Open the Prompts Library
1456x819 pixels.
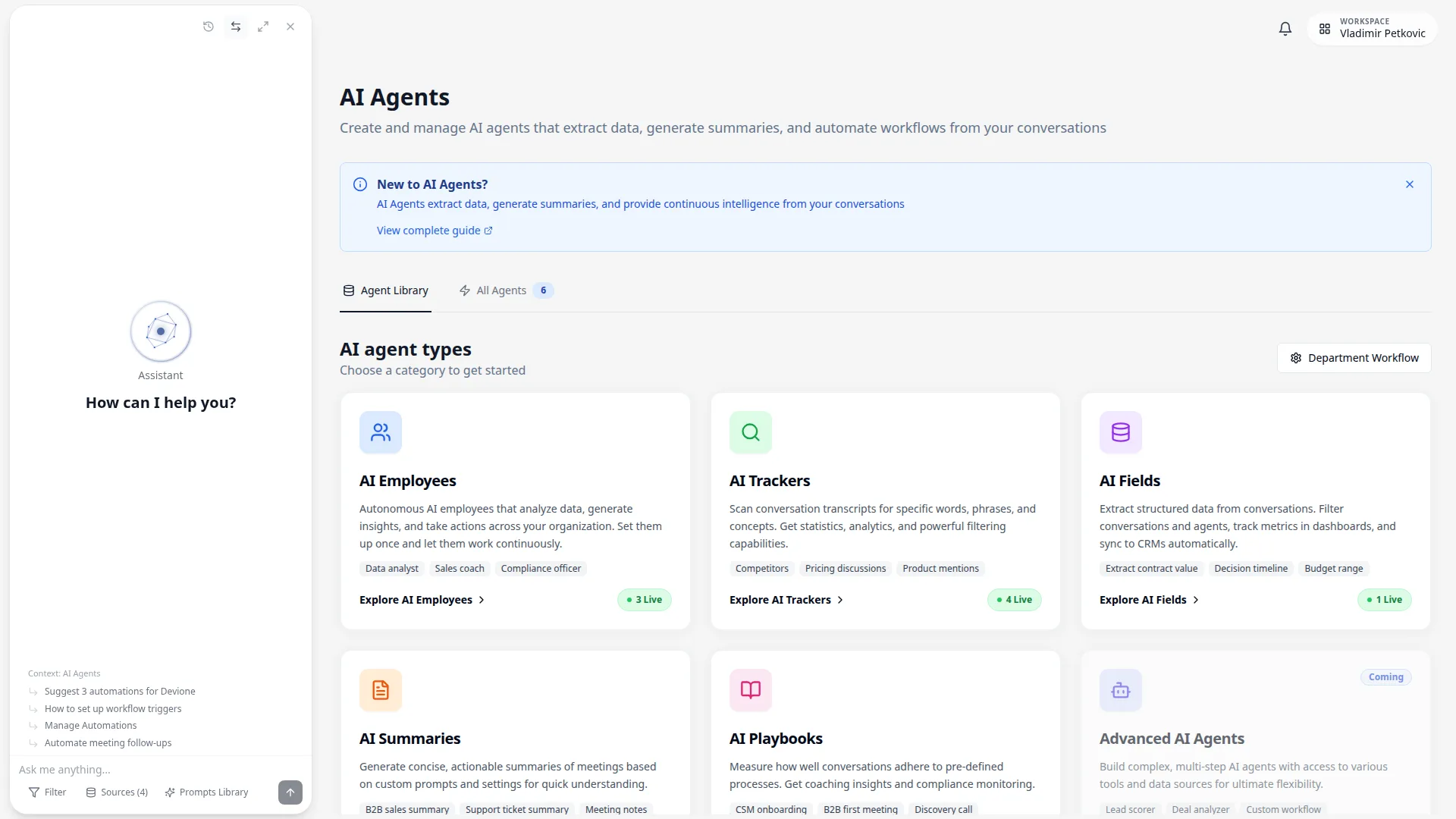[207, 792]
